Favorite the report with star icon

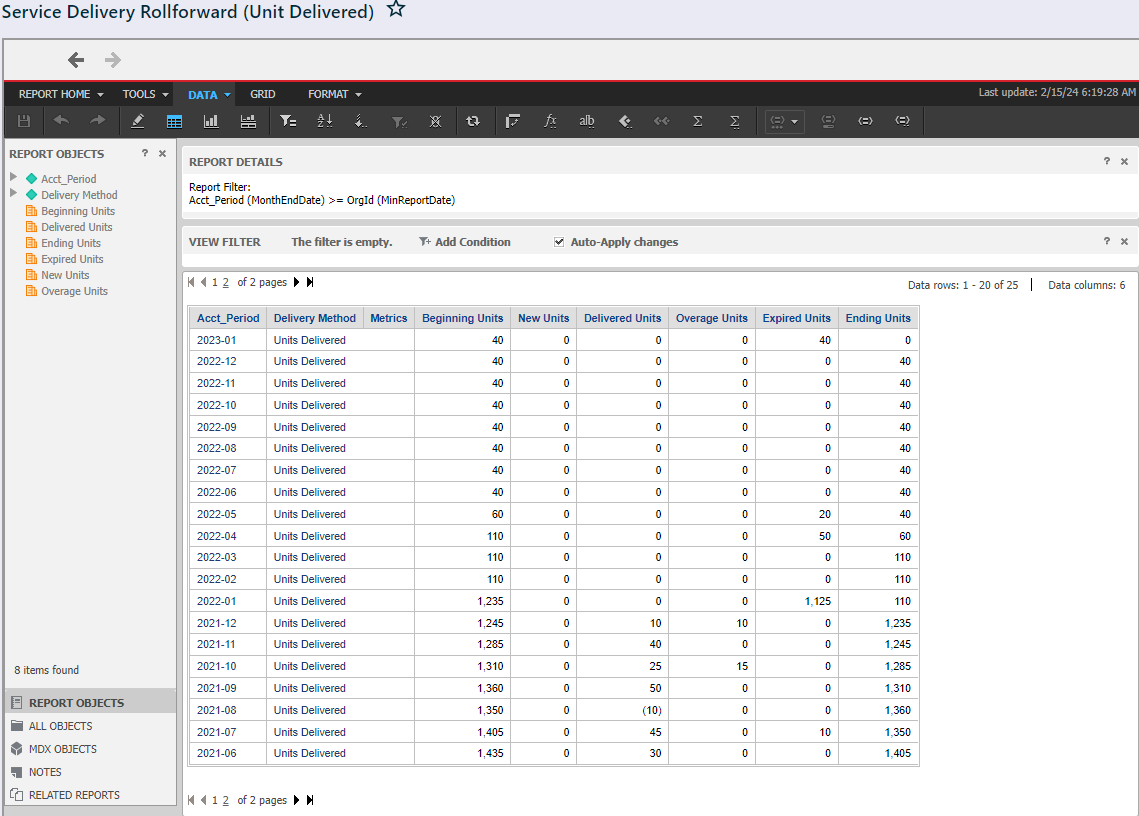point(396,10)
